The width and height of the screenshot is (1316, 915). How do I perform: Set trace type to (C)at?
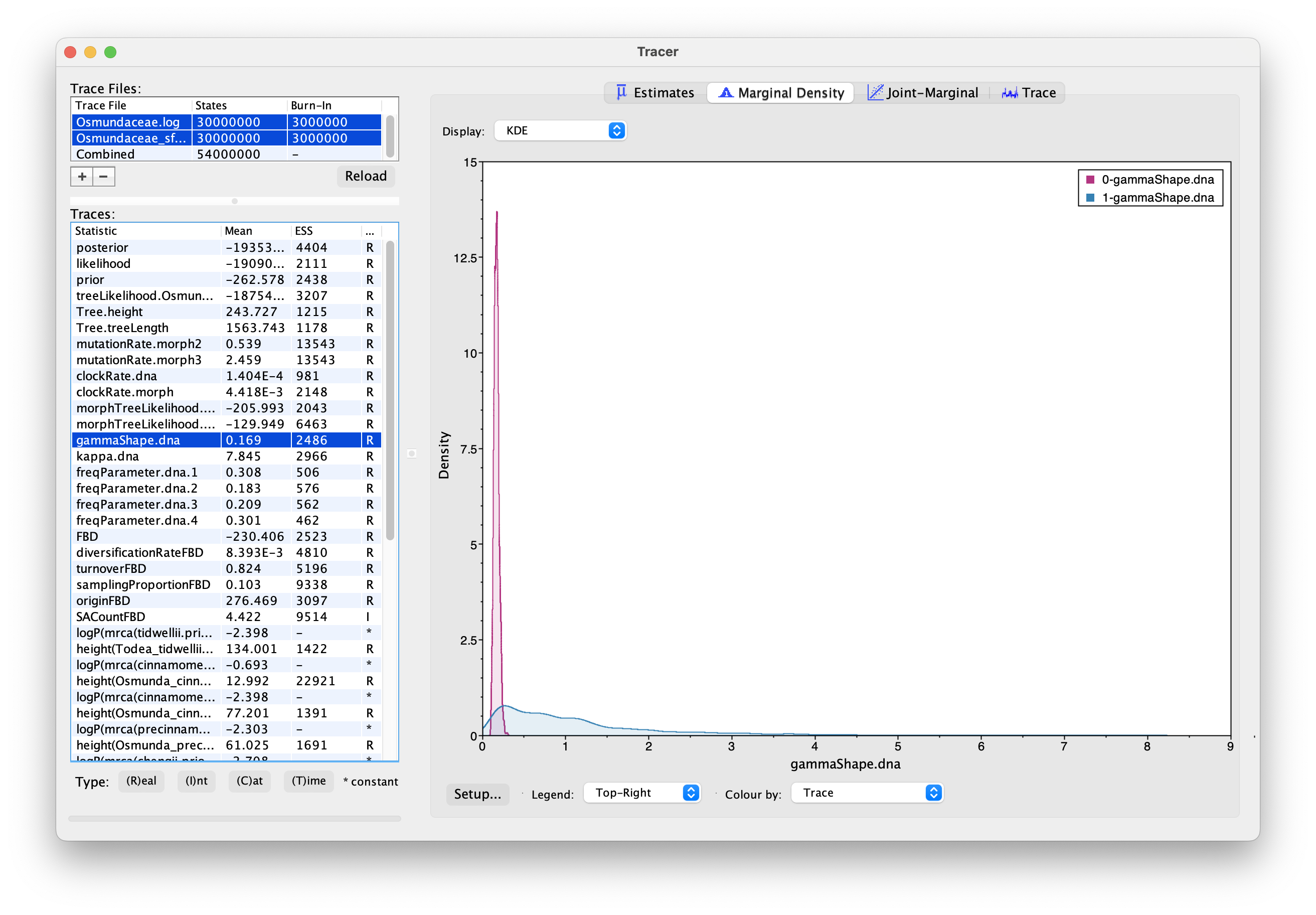249,782
